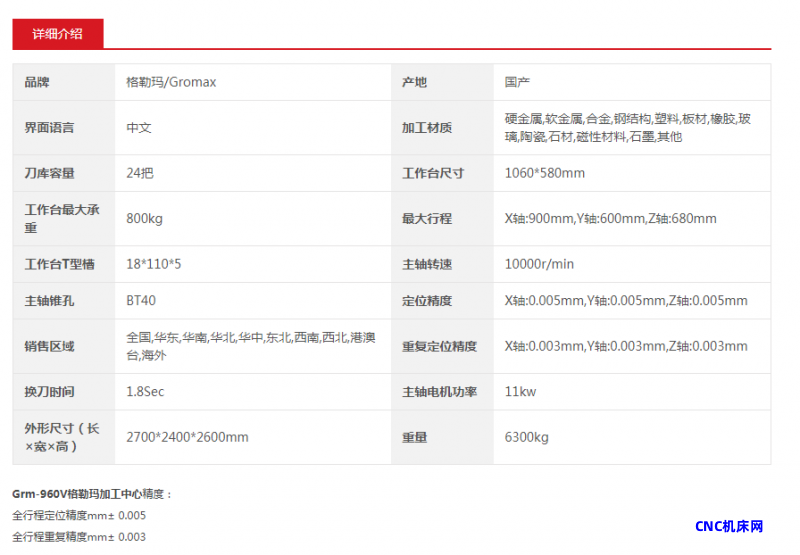
Task: Click the 18*110*5 value
Action: point(154,264)
